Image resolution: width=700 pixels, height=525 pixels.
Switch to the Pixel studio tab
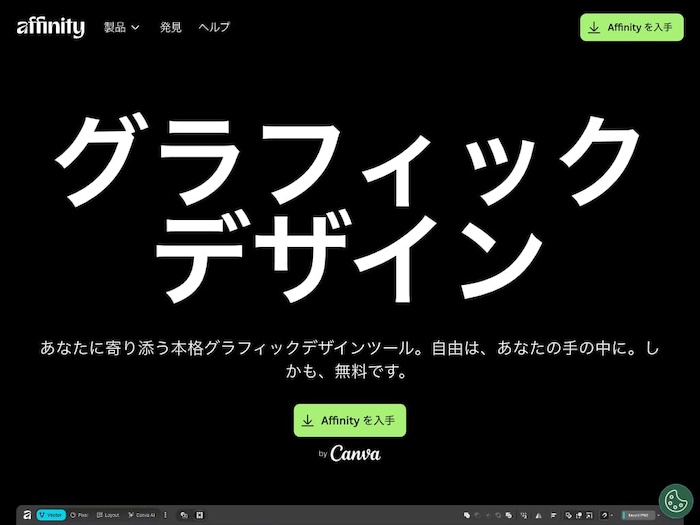[x=79, y=515]
